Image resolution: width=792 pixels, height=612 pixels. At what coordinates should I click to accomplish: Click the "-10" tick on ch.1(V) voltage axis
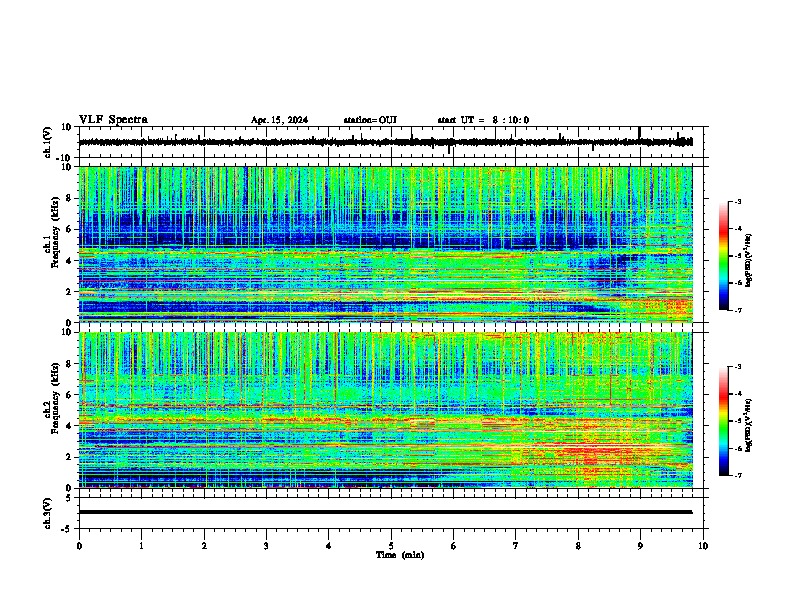coord(65,158)
